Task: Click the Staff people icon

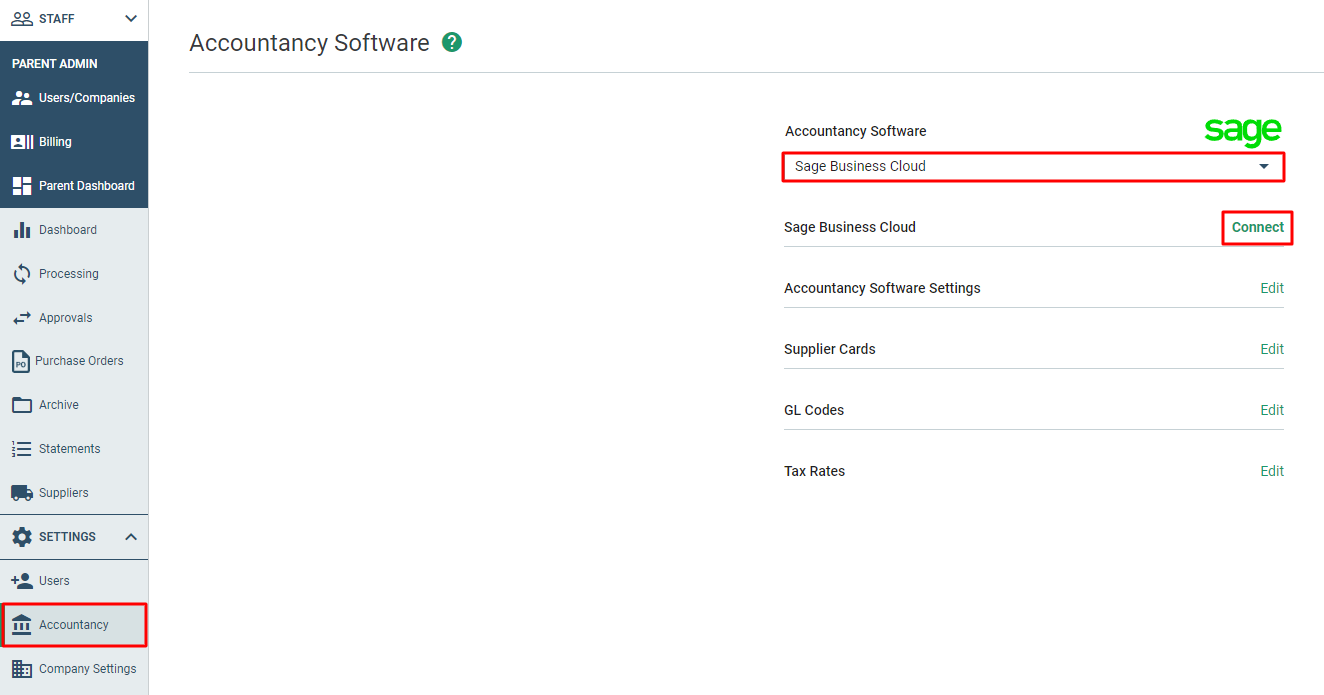Action: (x=22, y=19)
